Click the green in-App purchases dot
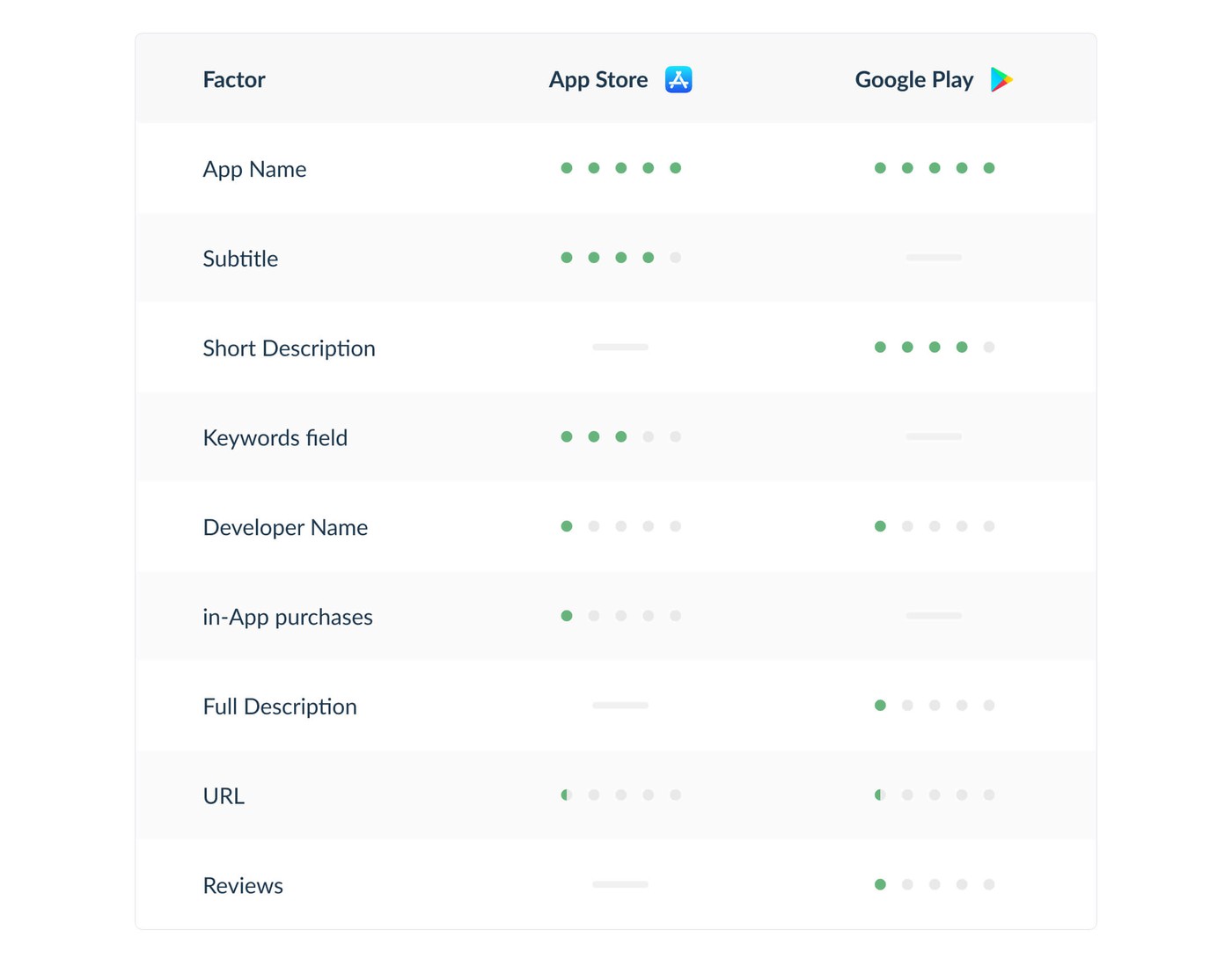1232x974 pixels. coord(567,616)
